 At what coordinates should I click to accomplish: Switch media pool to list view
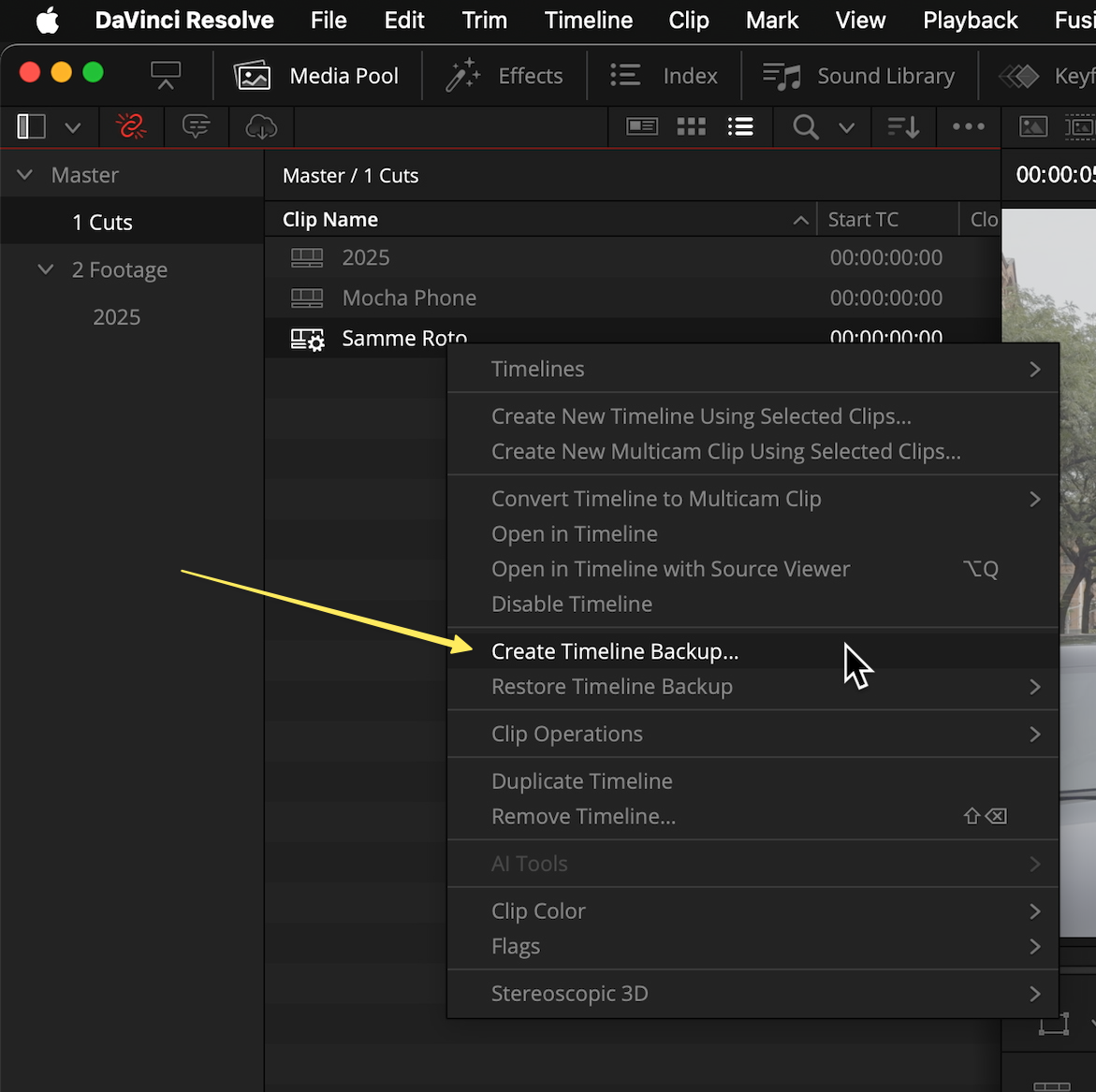[x=740, y=126]
